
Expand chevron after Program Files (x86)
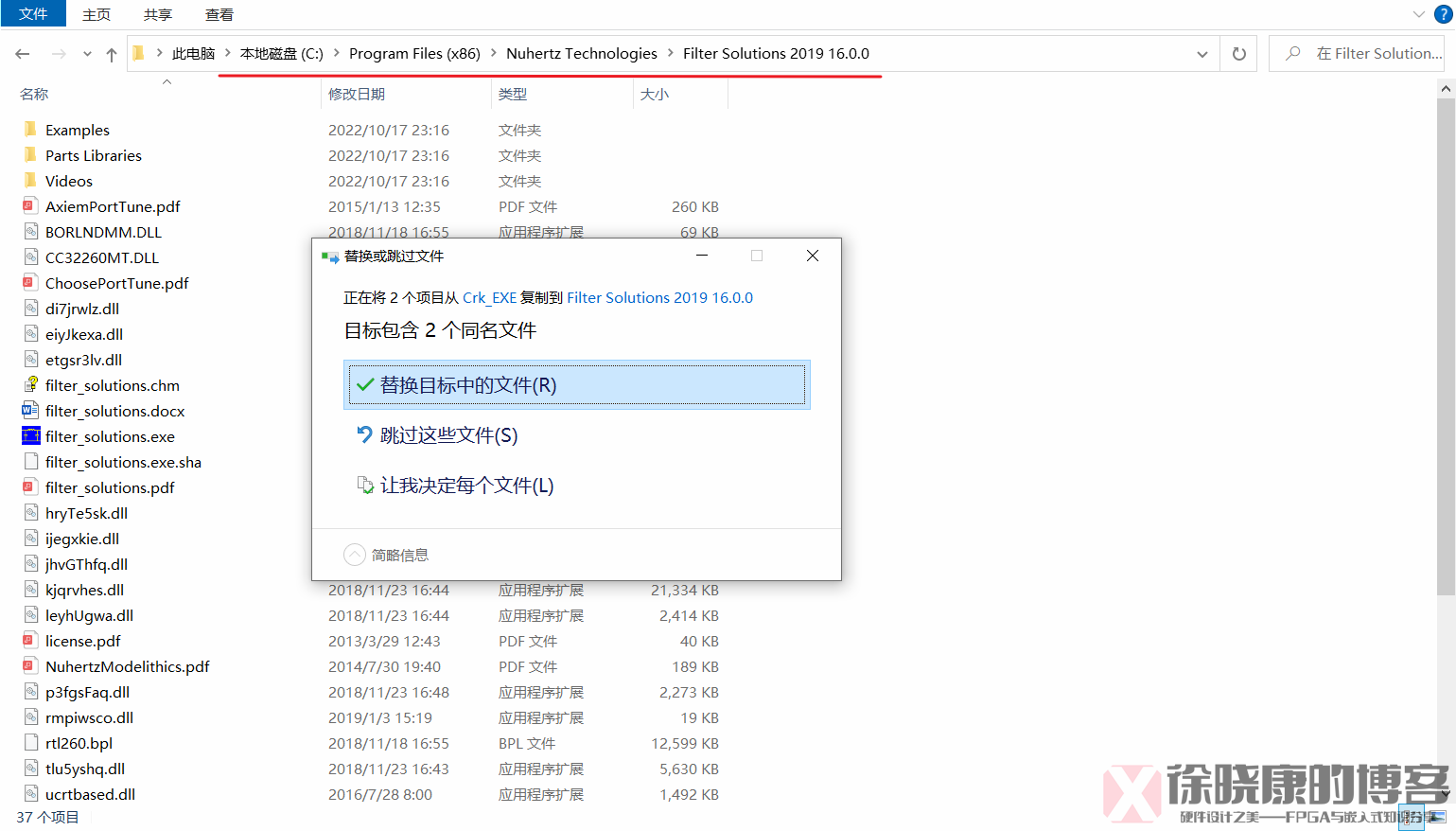[x=494, y=54]
